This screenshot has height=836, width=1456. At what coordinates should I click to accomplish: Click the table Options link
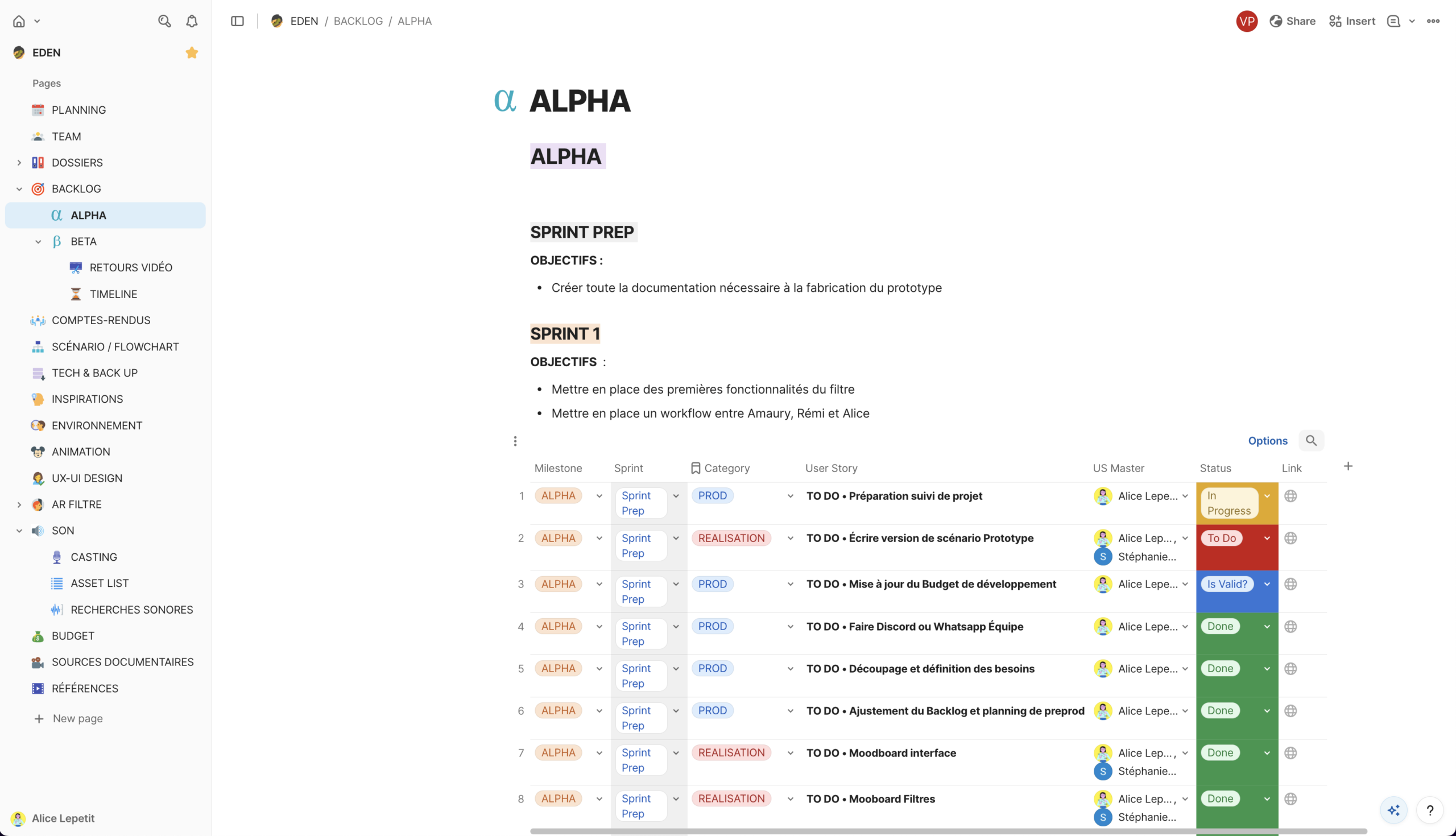(x=1267, y=440)
